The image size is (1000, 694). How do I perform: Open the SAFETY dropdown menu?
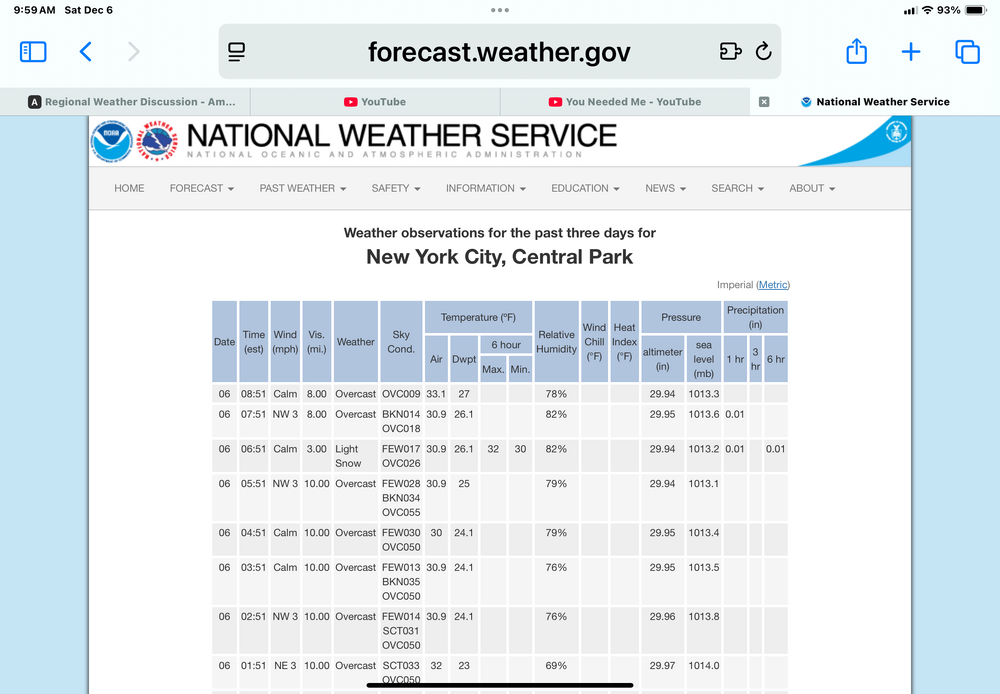click(395, 188)
